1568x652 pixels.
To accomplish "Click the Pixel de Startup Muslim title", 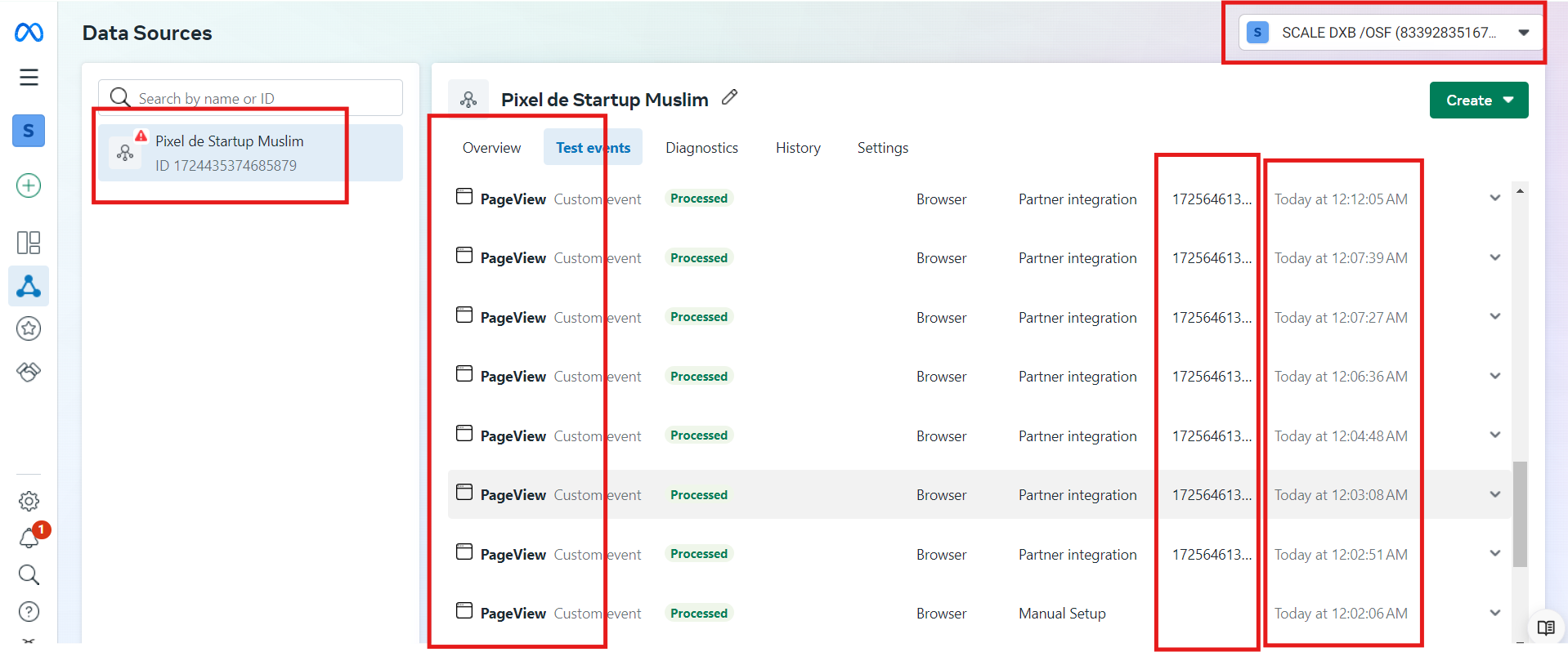I will [x=605, y=100].
